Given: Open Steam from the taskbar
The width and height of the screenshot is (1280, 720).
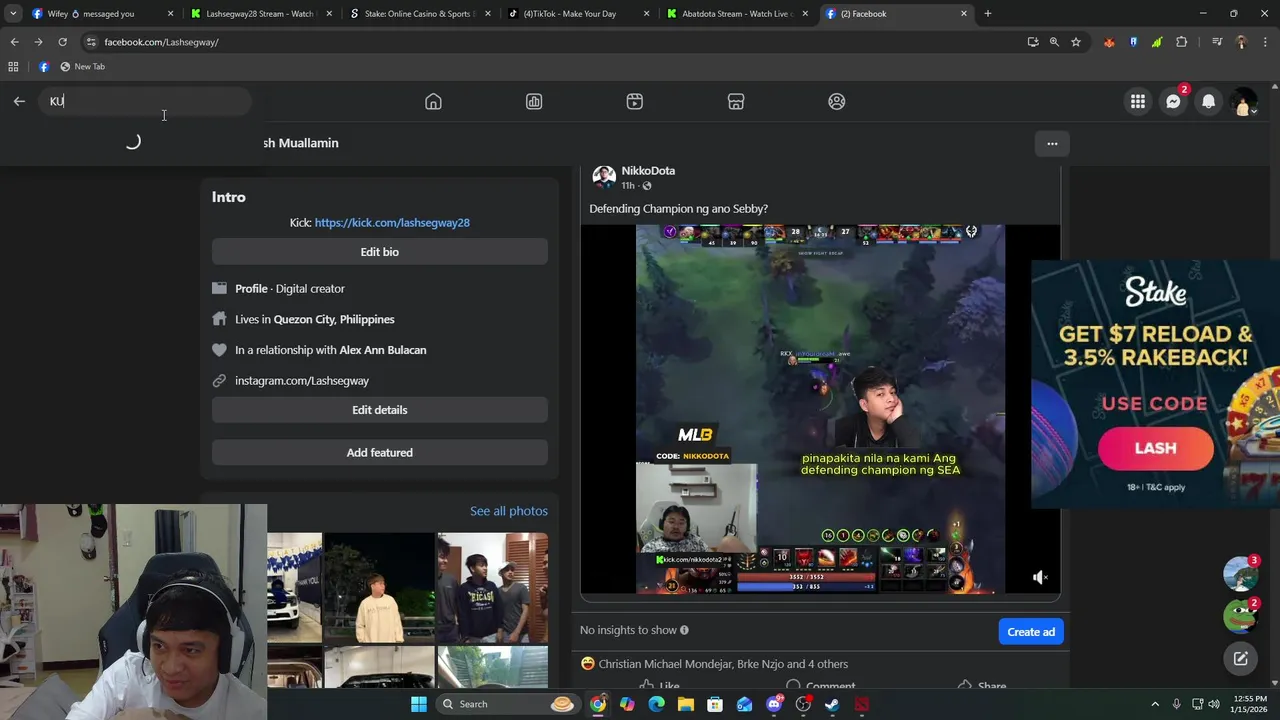Looking at the screenshot, I should click(832, 704).
